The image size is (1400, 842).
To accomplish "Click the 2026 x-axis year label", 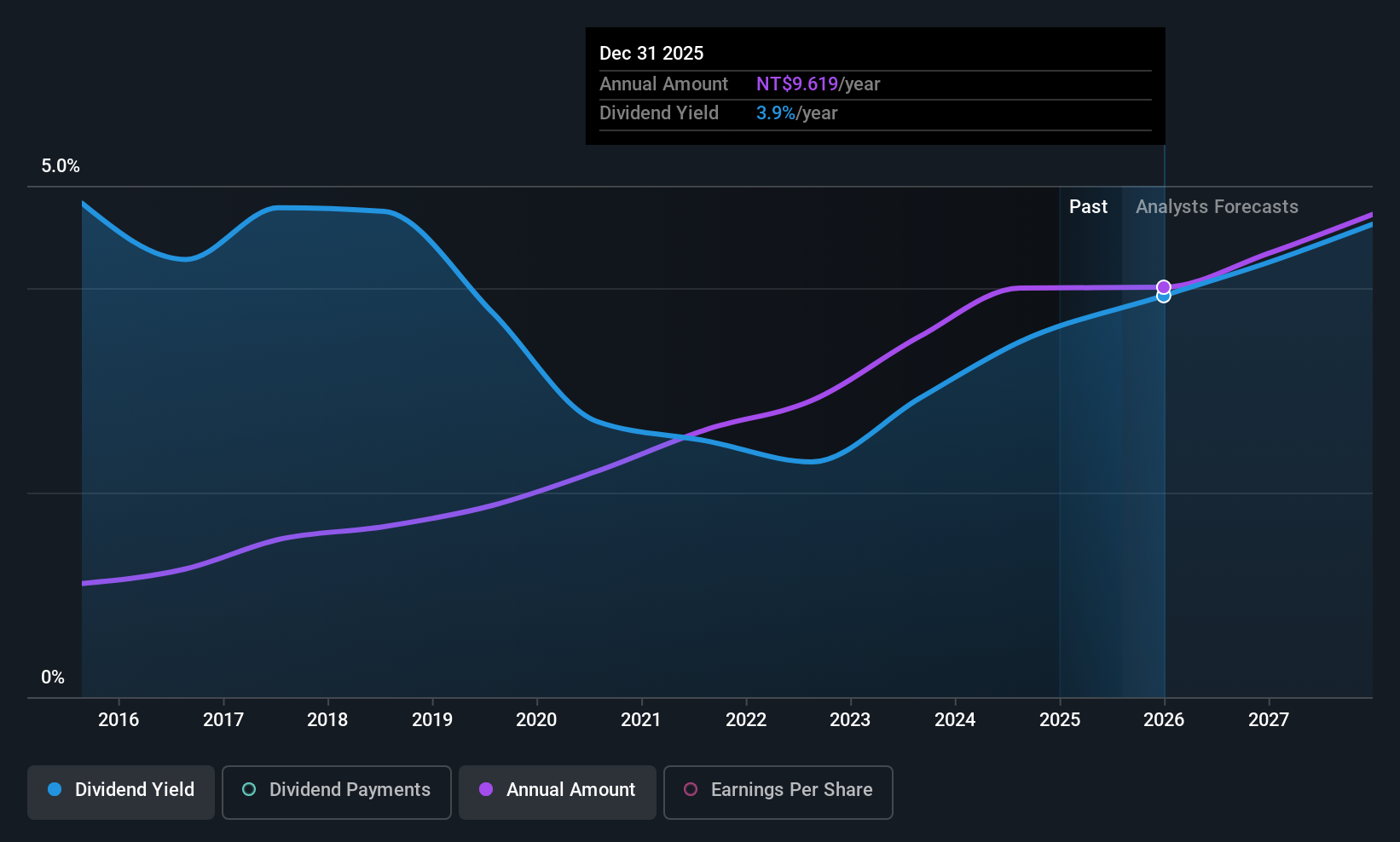I will (1164, 720).
